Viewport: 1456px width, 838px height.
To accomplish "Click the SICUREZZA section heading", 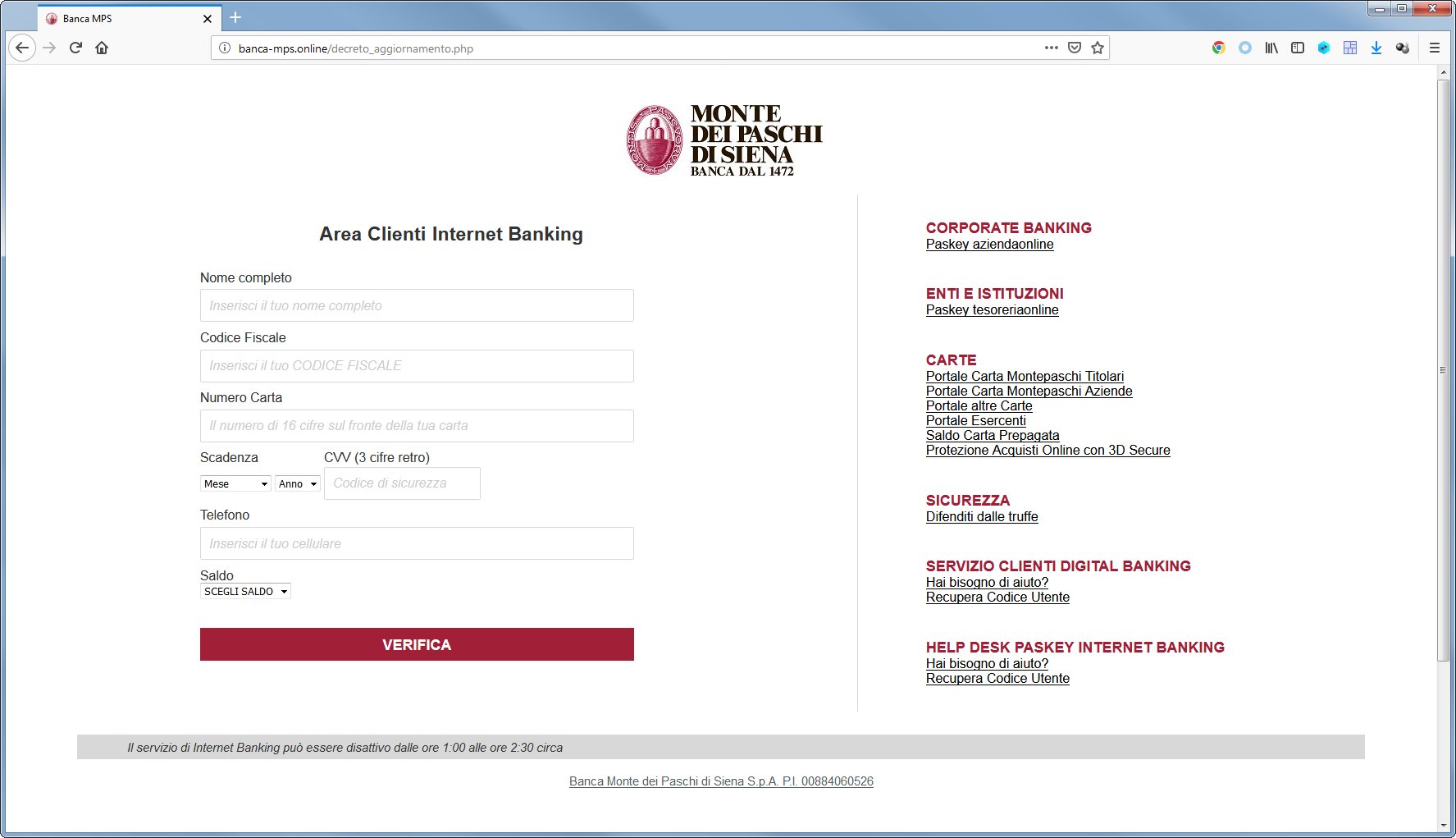I will click(x=968, y=501).
